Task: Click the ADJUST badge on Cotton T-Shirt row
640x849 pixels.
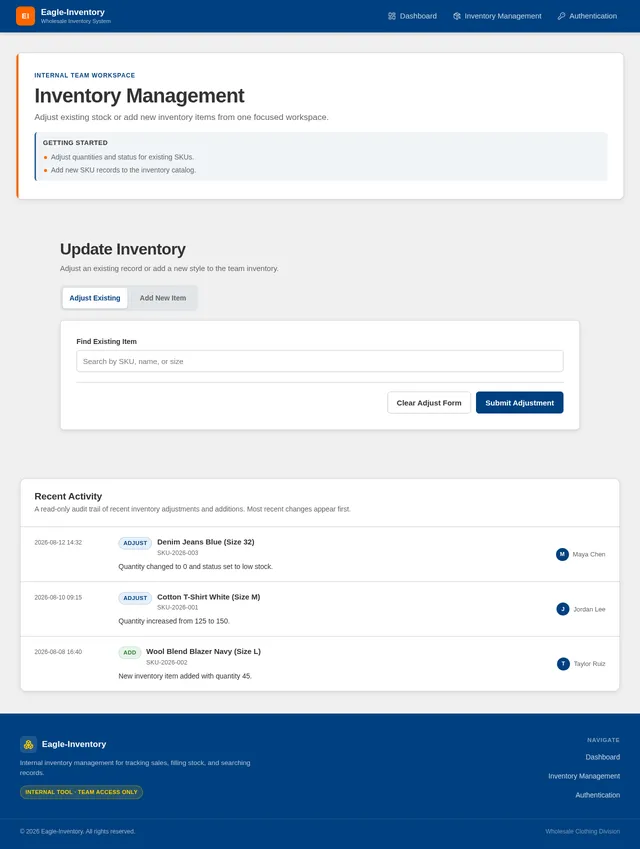Action: (135, 598)
